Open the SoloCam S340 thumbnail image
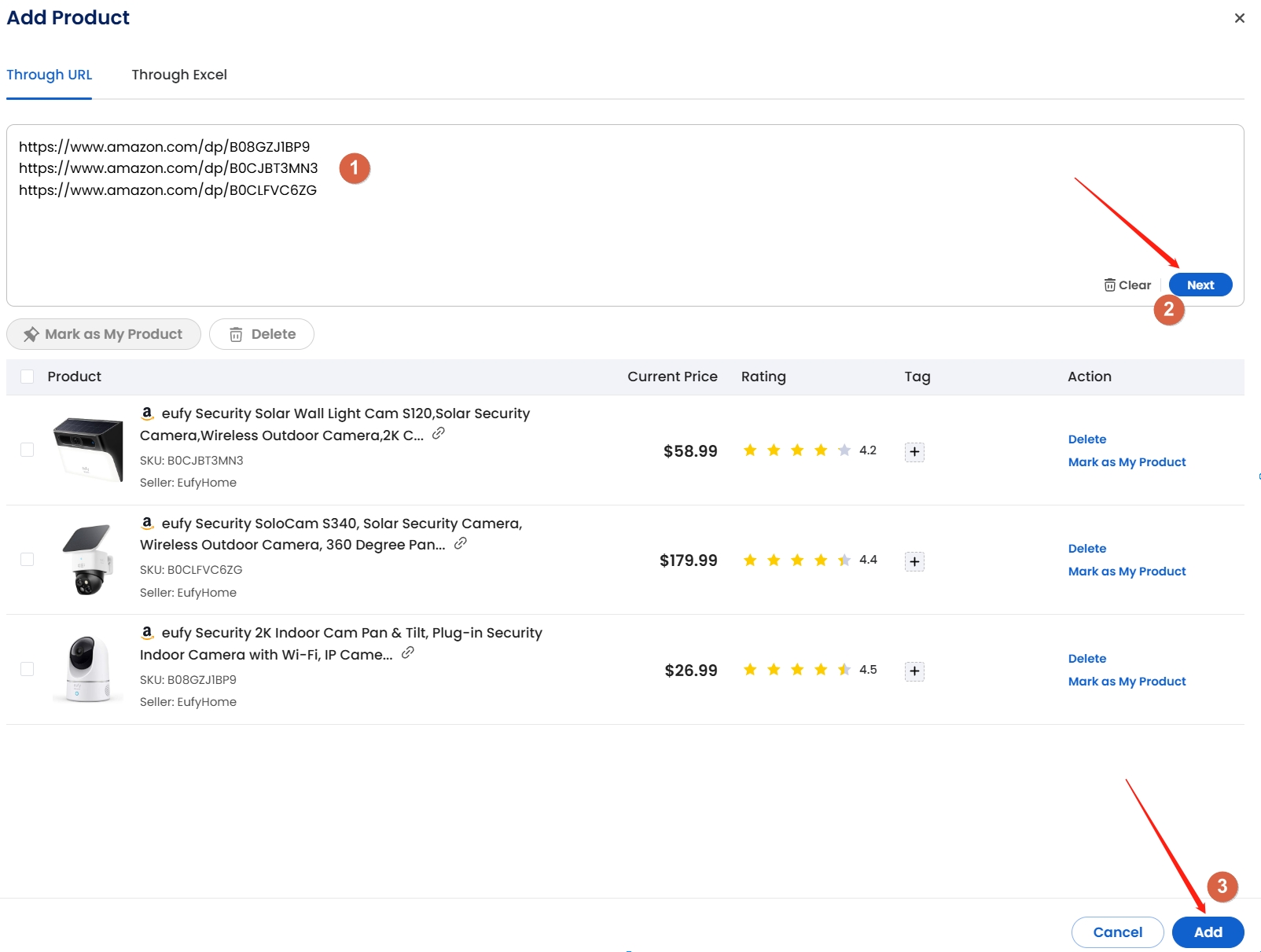The width and height of the screenshot is (1261, 952). (88, 560)
